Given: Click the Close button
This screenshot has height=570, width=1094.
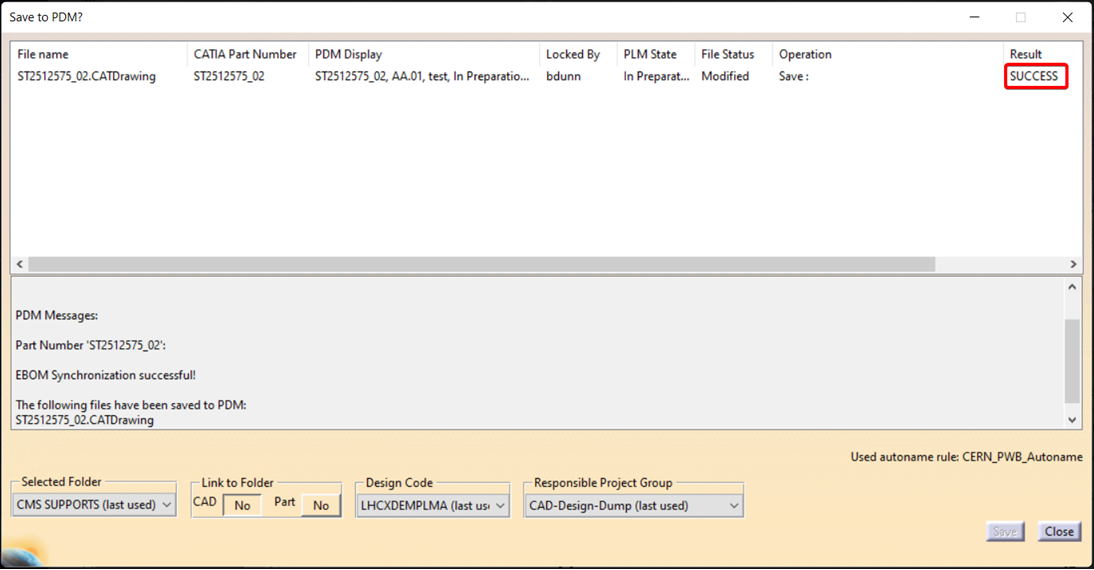Looking at the screenshot, I should tap(1059, 532).
